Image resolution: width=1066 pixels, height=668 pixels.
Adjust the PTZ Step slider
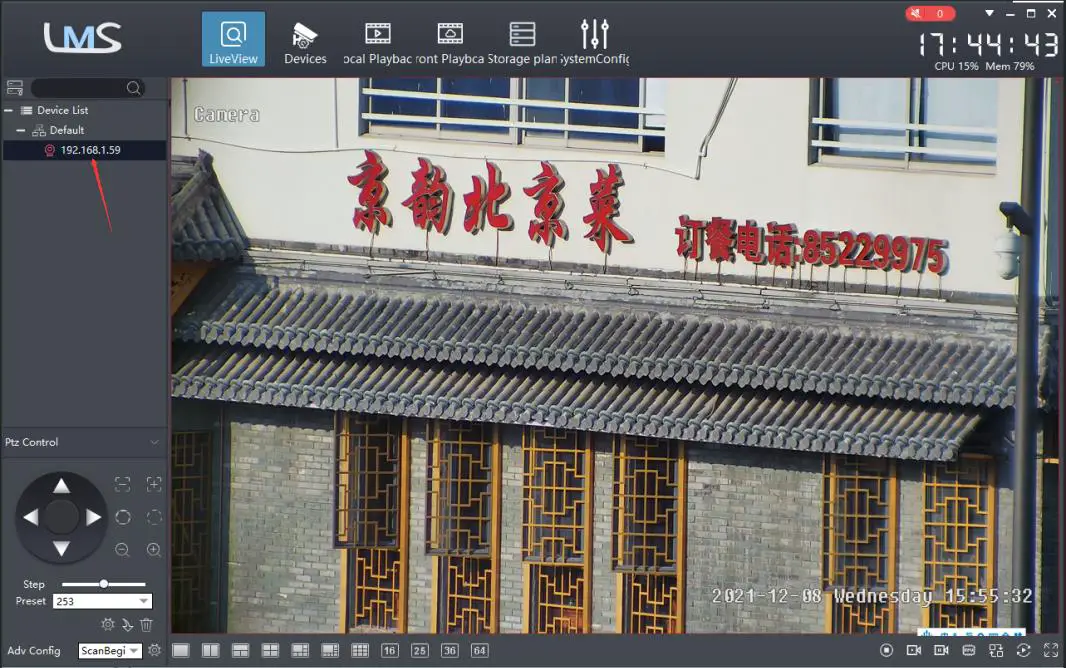(x=102, y=584)
